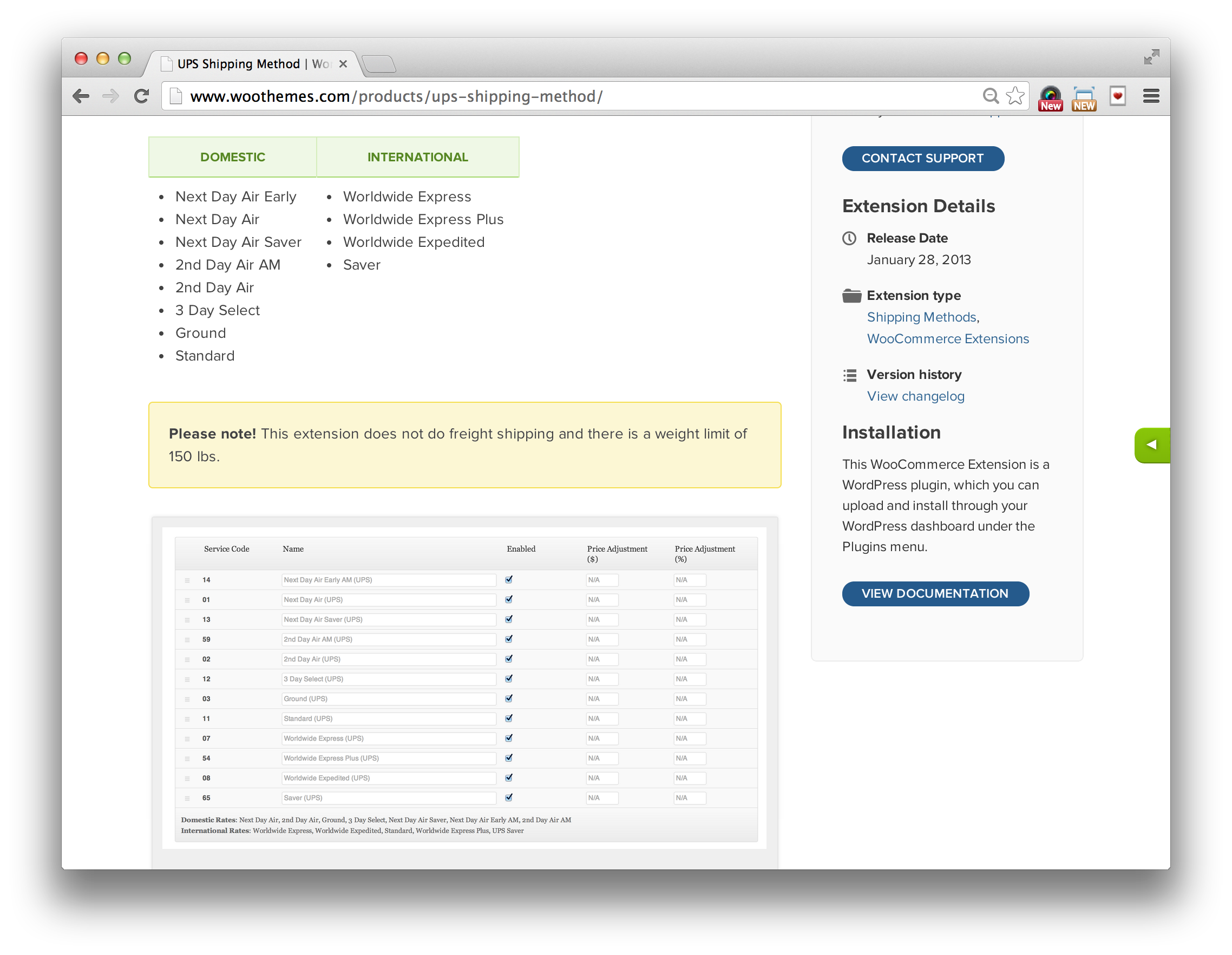This screenshot has width=1232, height=955.
Task: Click the DOMESTIC table header
Action: [x=232, y=157]
